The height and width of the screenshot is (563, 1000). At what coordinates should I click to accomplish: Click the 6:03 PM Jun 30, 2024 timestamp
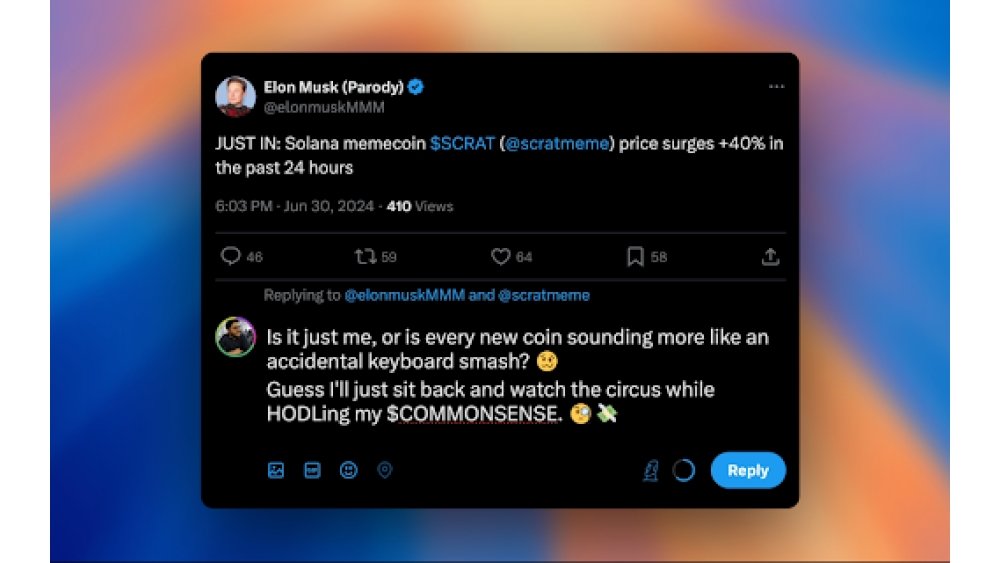[295, 206]
